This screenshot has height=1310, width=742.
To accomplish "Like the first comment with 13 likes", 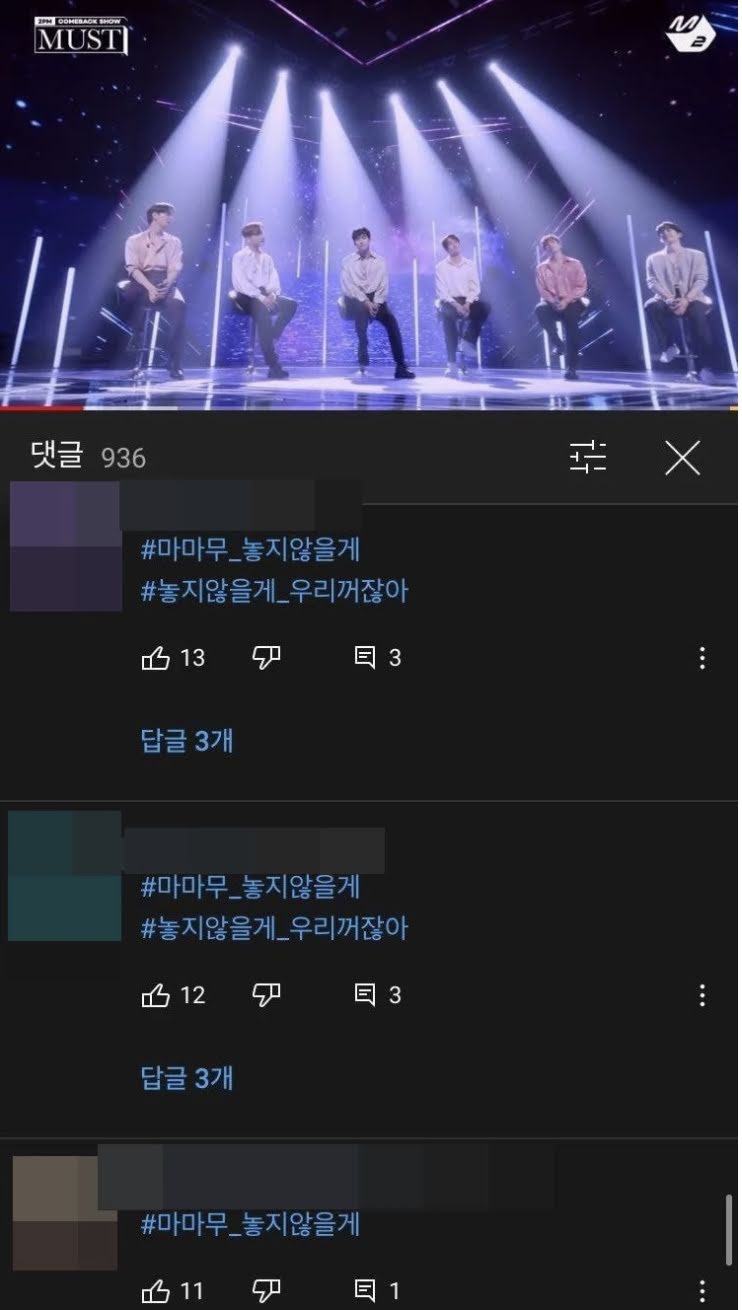I will click(156, 658).
